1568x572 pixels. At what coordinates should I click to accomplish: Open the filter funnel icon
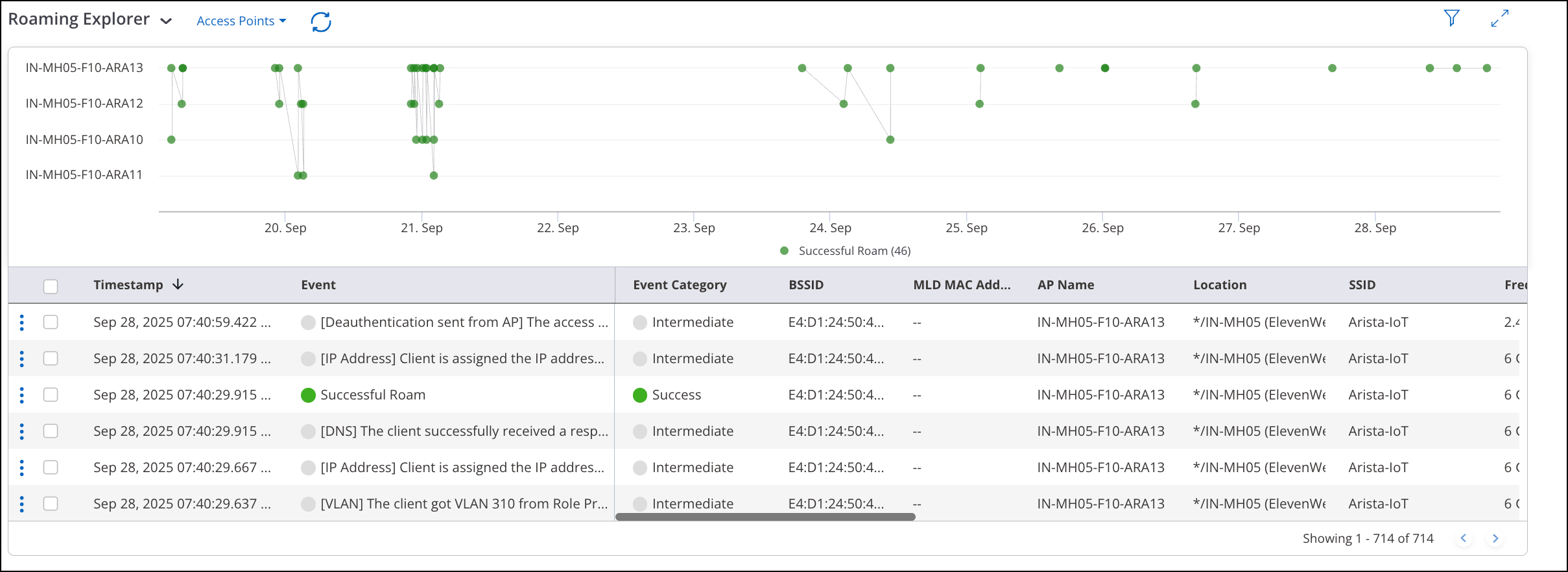[x=1451, y=18]
